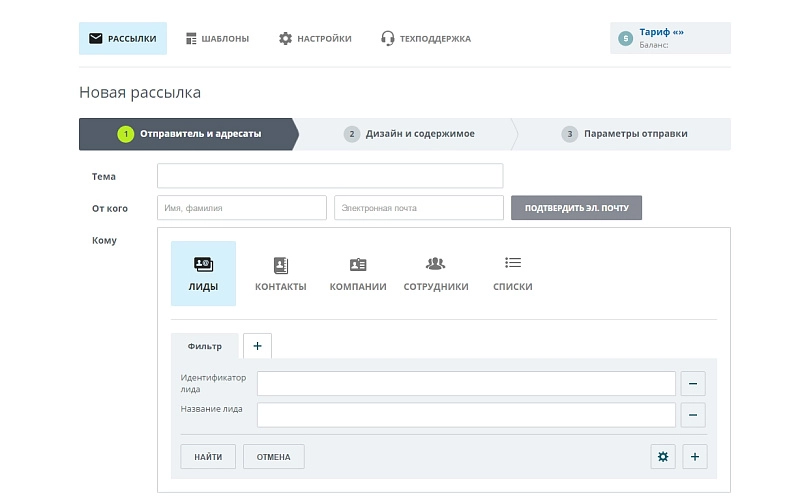
Task: Click the Электронная почта sender field
Action: (418, 208)
